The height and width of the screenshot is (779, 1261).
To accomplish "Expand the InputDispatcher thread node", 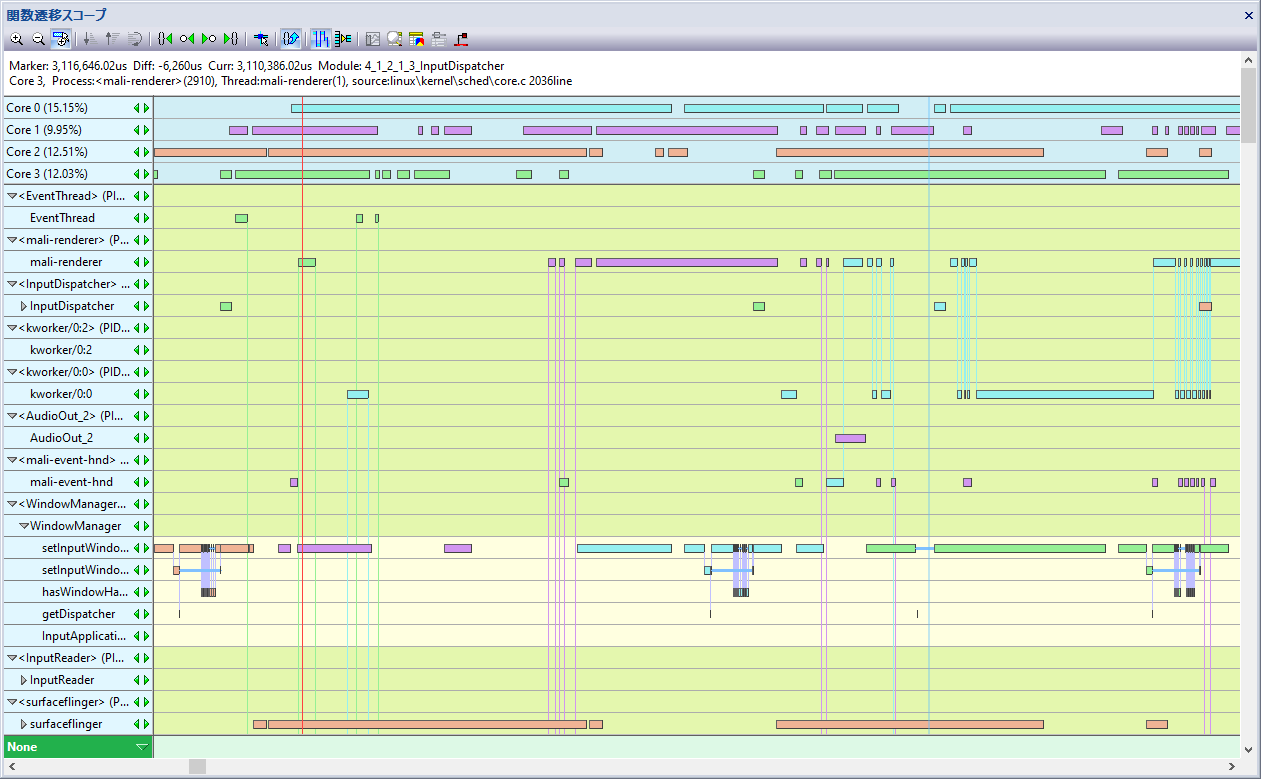I will click(24, 306).
